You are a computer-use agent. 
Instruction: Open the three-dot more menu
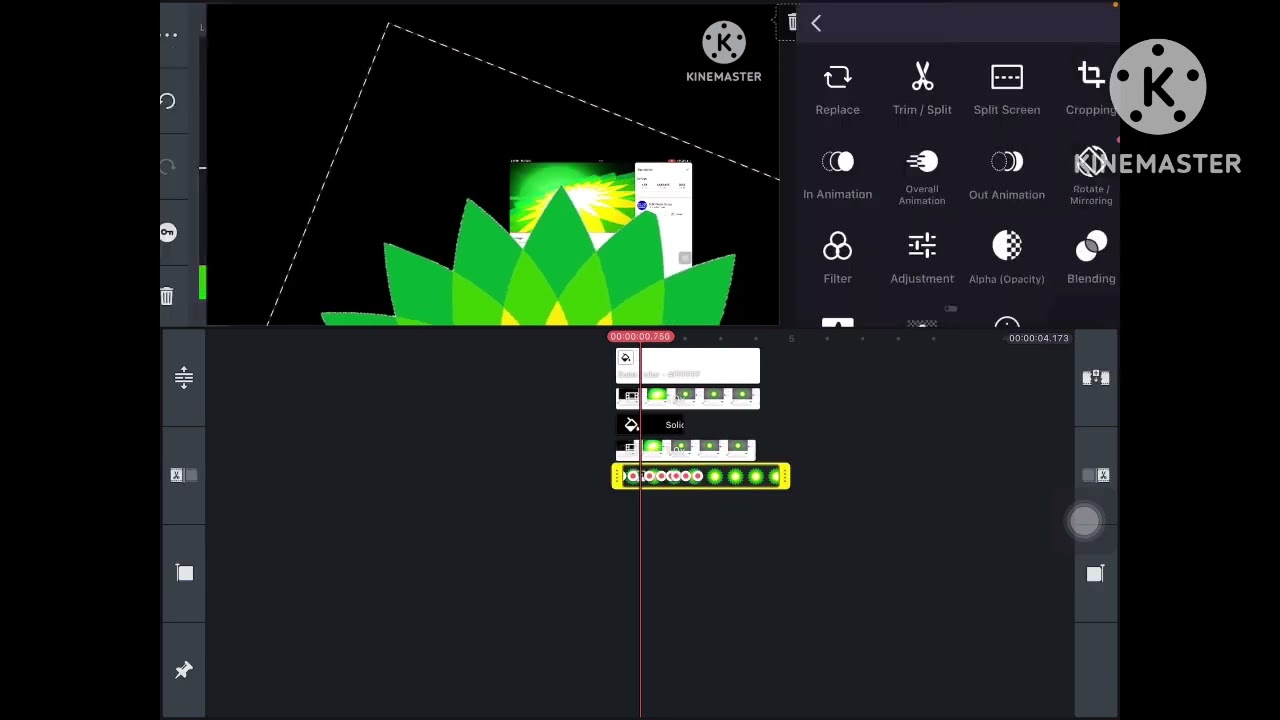click(x=170, y=36)
